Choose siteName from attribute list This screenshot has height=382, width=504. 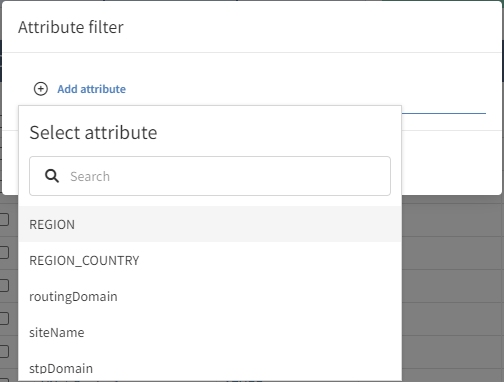[210, 332]
